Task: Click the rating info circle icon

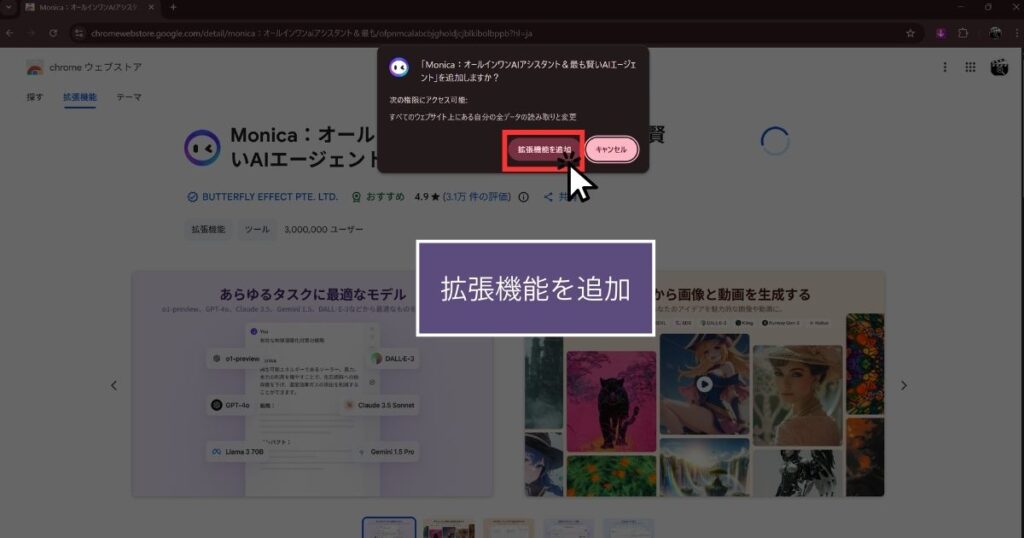Action: [x=523, y=197]
